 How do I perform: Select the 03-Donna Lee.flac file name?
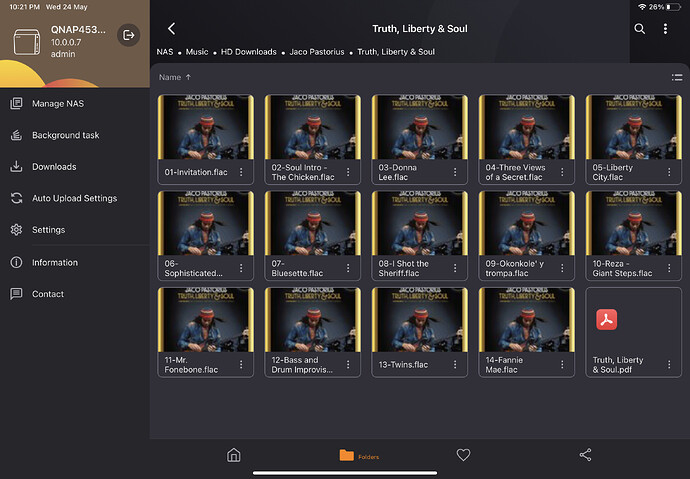397,172
